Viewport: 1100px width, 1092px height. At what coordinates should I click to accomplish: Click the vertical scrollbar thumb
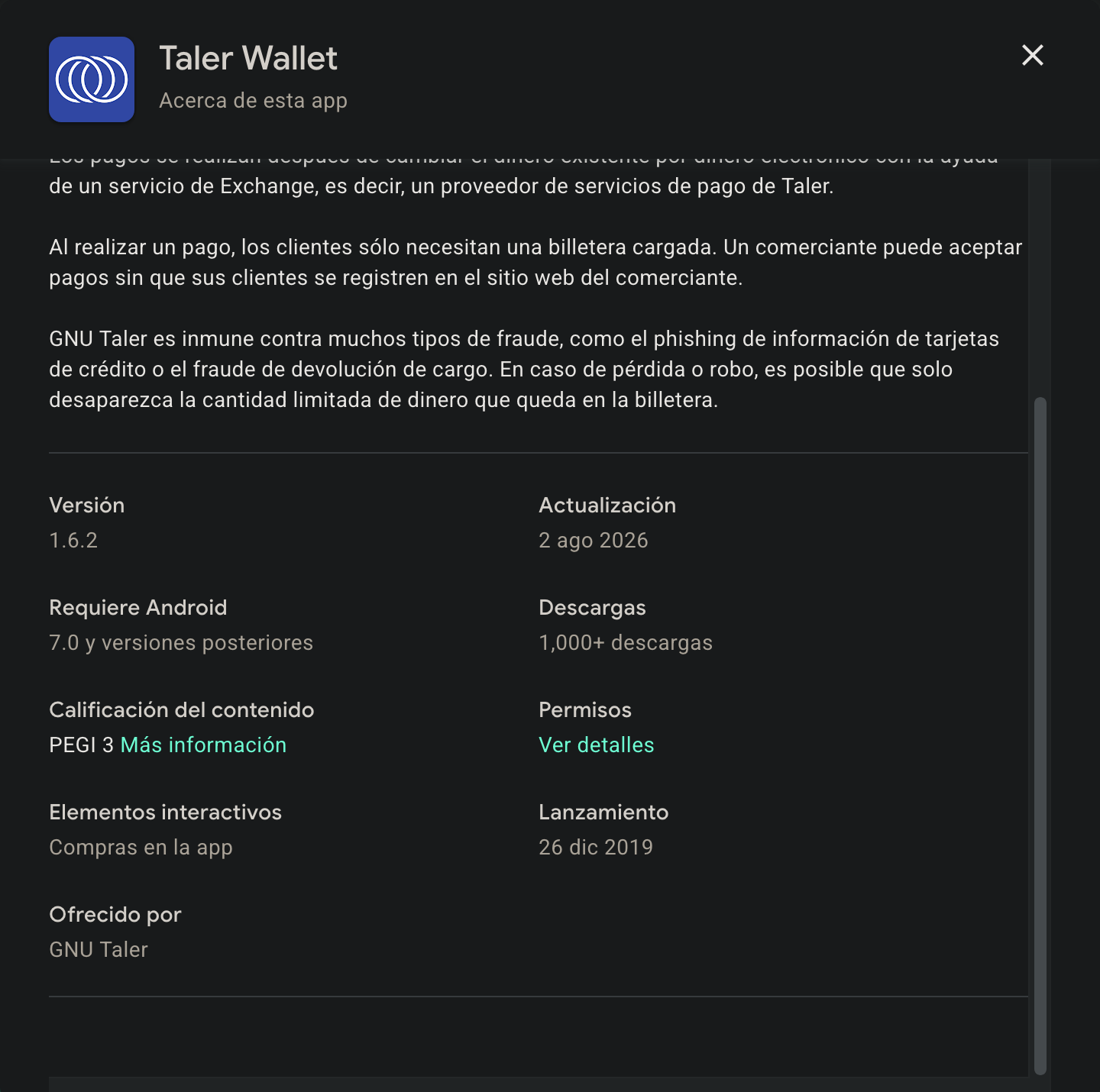click(1040, 735)
